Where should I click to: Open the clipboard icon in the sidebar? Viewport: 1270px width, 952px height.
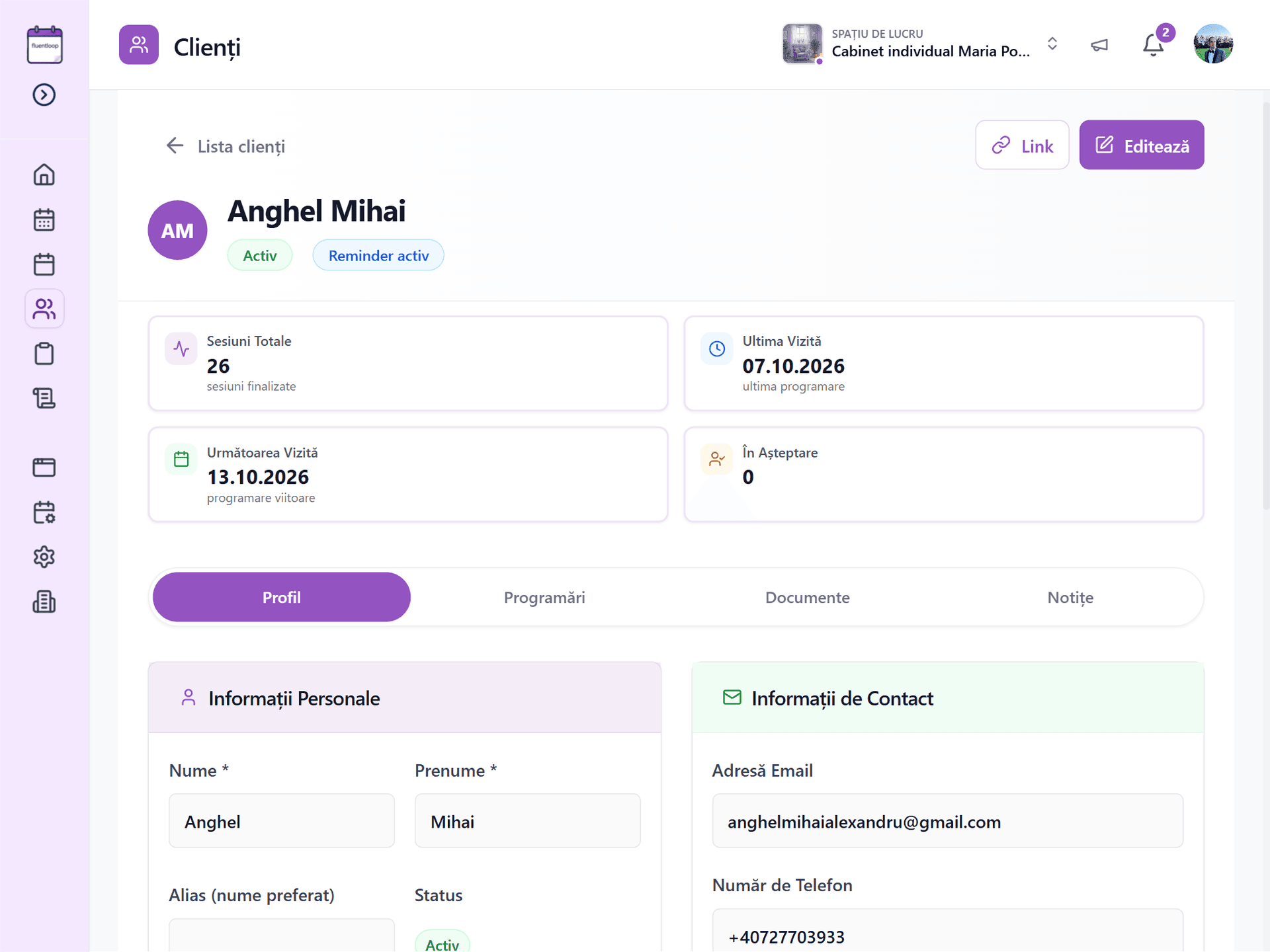[x=44, y=354]
